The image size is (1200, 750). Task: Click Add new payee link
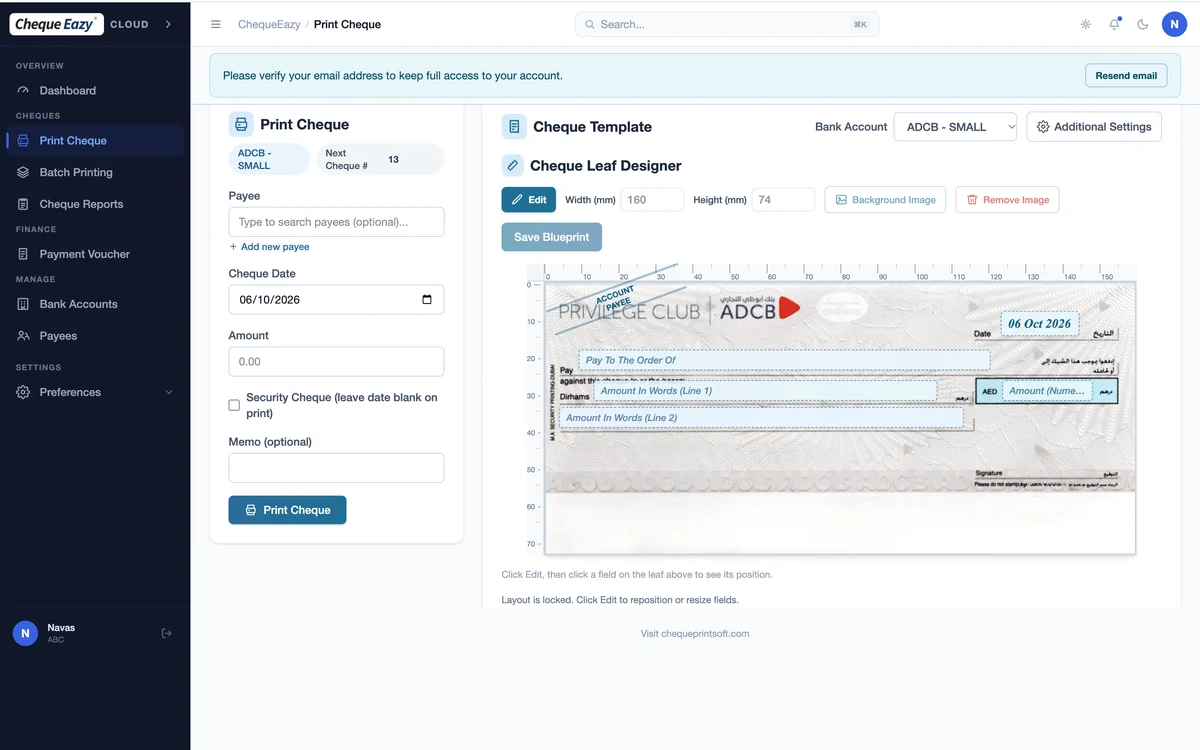point(269,247)
